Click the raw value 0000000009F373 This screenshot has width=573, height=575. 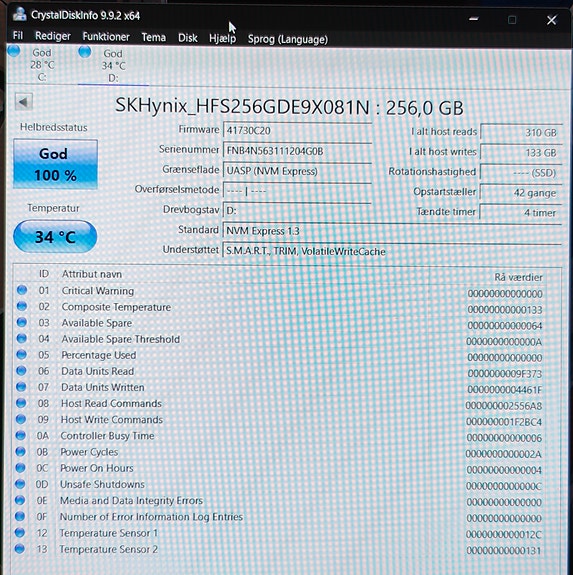pyautogui.click(x=504, y=374)
